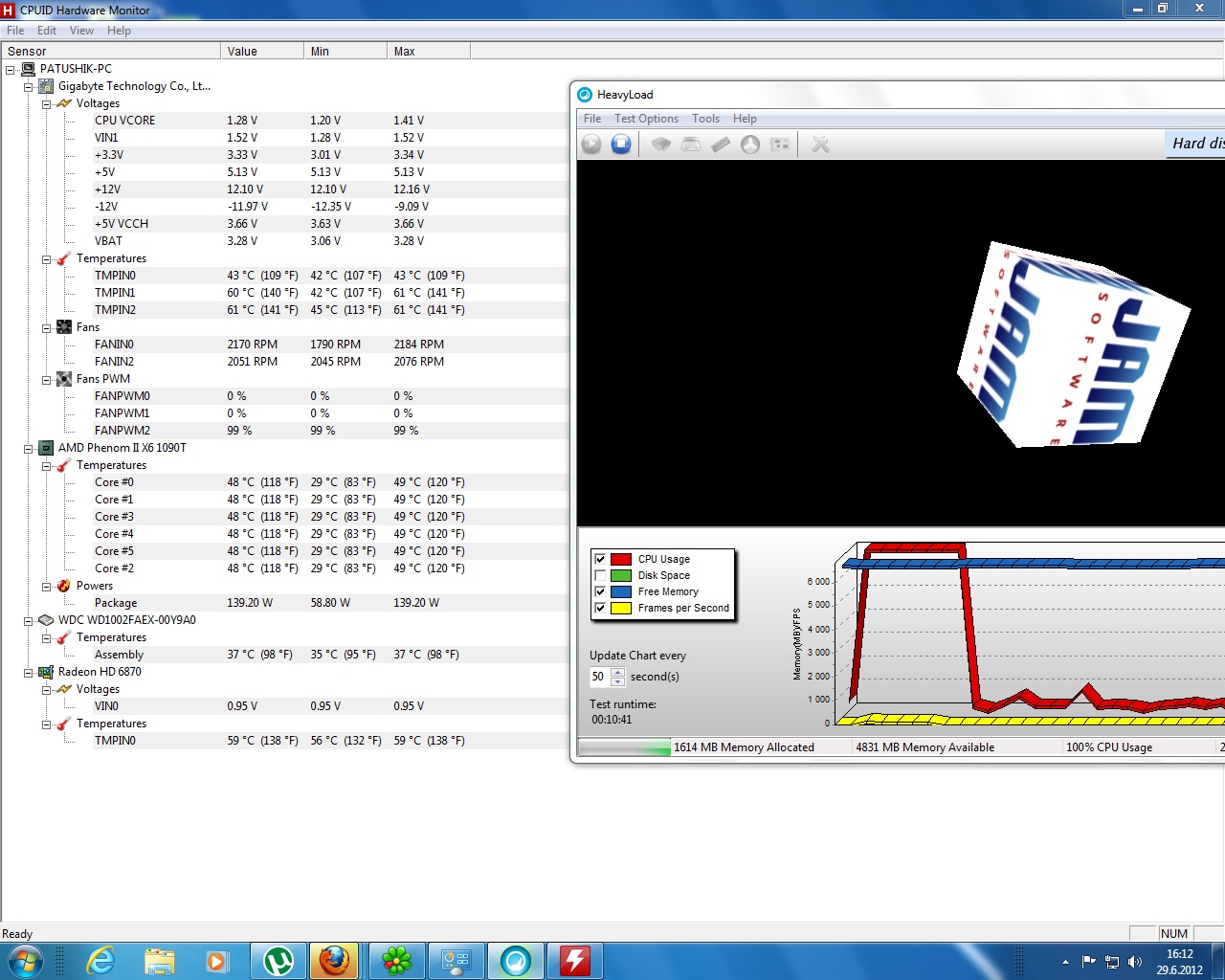Open Windows Explorer from the taskbar
The height and width of the screenshot is (980, 1225).
[160, 961]
